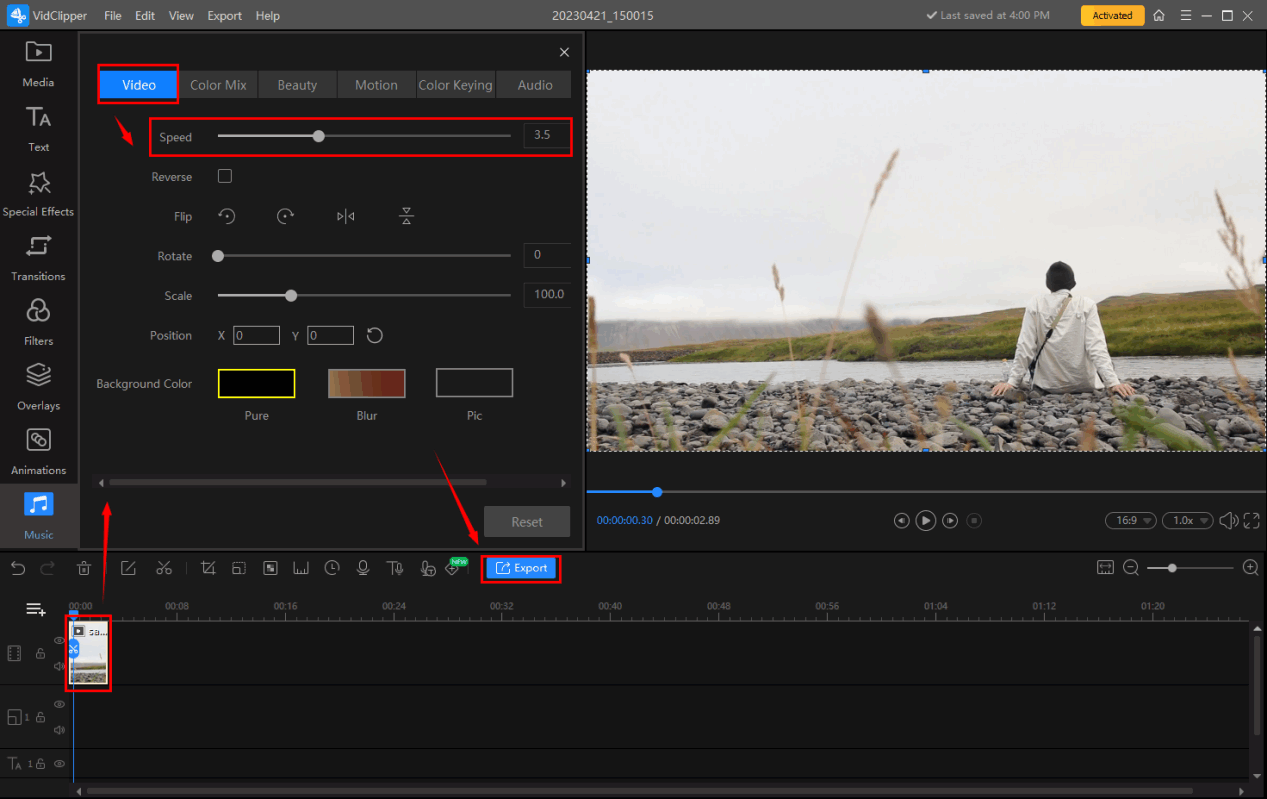This screenshot has width=1267, height=799.
Task: Expand the 1.0x playback speed dropdown
Action: tap(1189, 520)
